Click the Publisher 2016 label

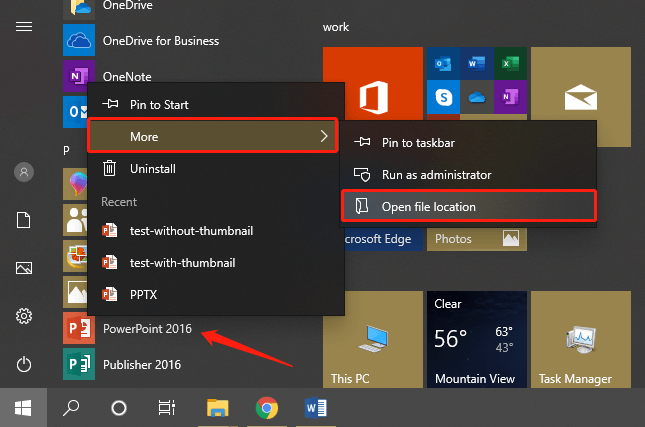tap(142, 365)
